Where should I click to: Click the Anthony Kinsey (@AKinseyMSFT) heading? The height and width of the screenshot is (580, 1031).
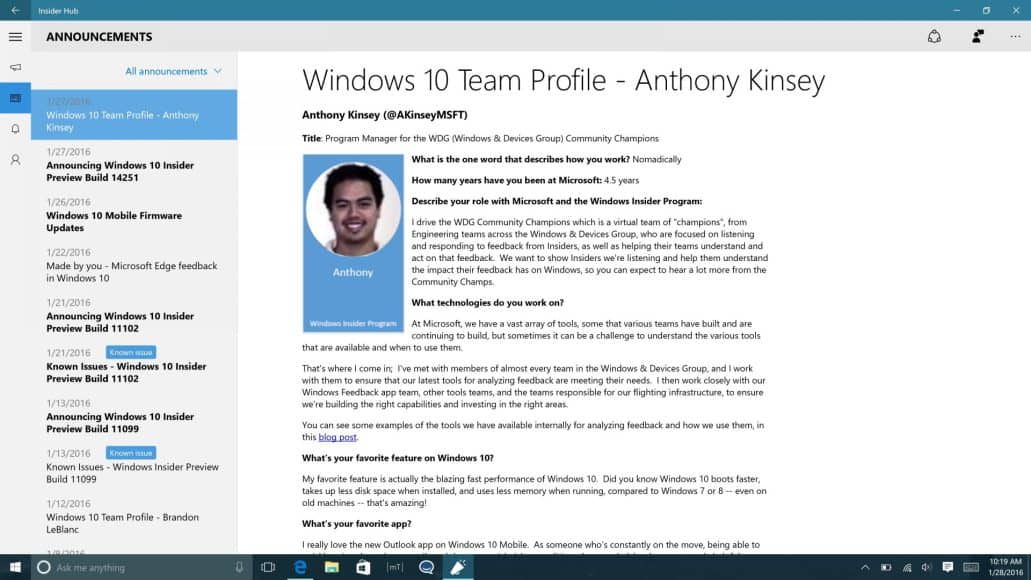coord(385,115)
